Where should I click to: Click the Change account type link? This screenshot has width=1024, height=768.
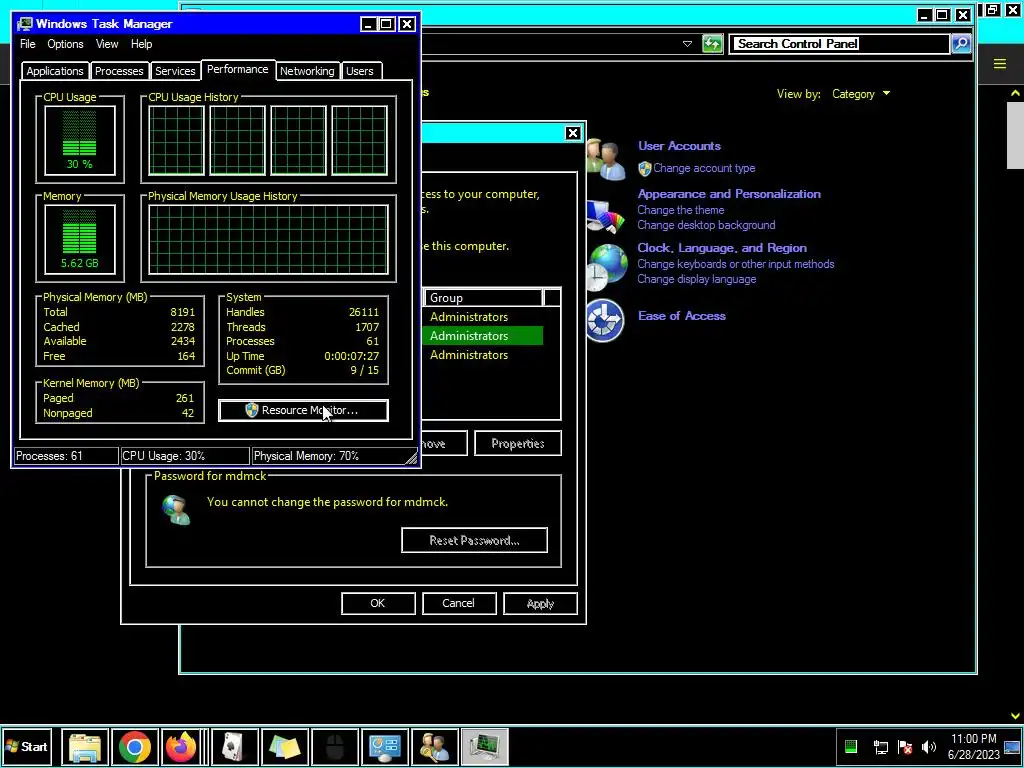[x=704, y=168]
